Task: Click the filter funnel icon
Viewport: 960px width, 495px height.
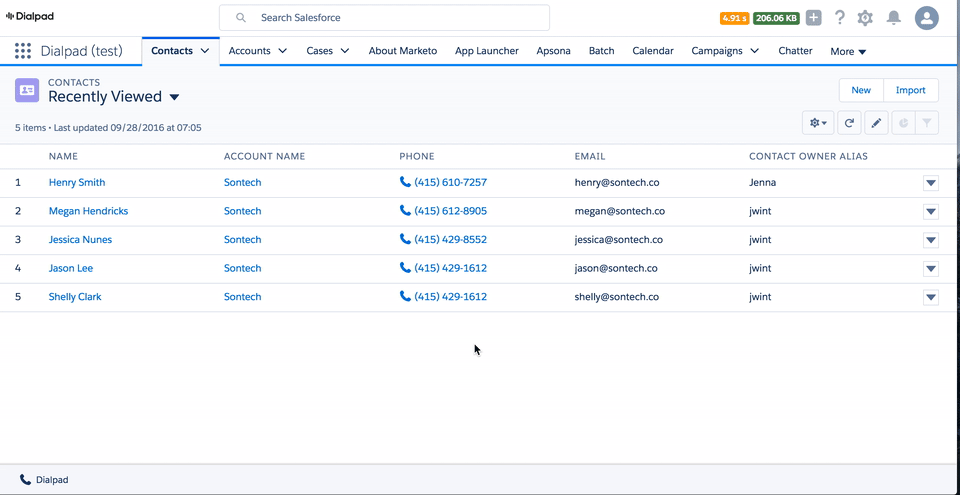Action: tap(927, 123)
